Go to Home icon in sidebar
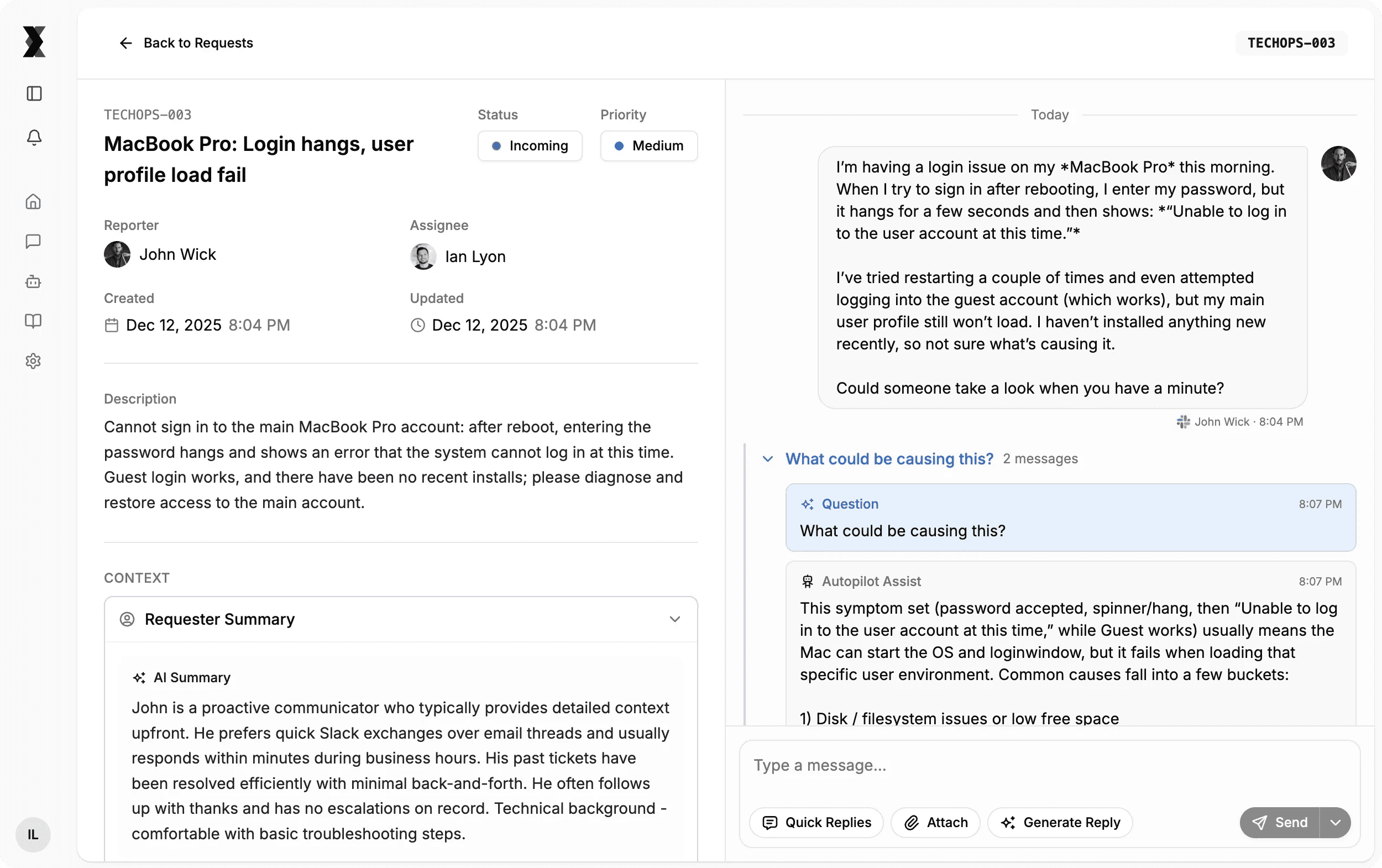Image resolution: width=1382 pixels, height=868 pixels. click(x=33, y=201)
